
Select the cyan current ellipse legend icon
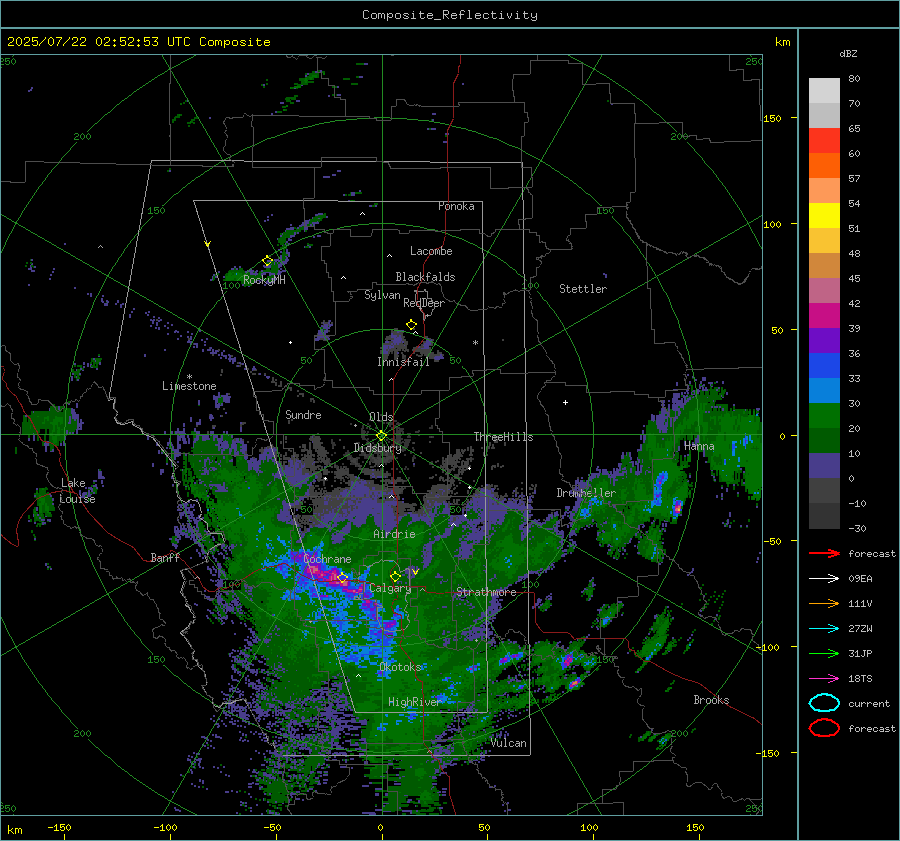click(824, 703)
